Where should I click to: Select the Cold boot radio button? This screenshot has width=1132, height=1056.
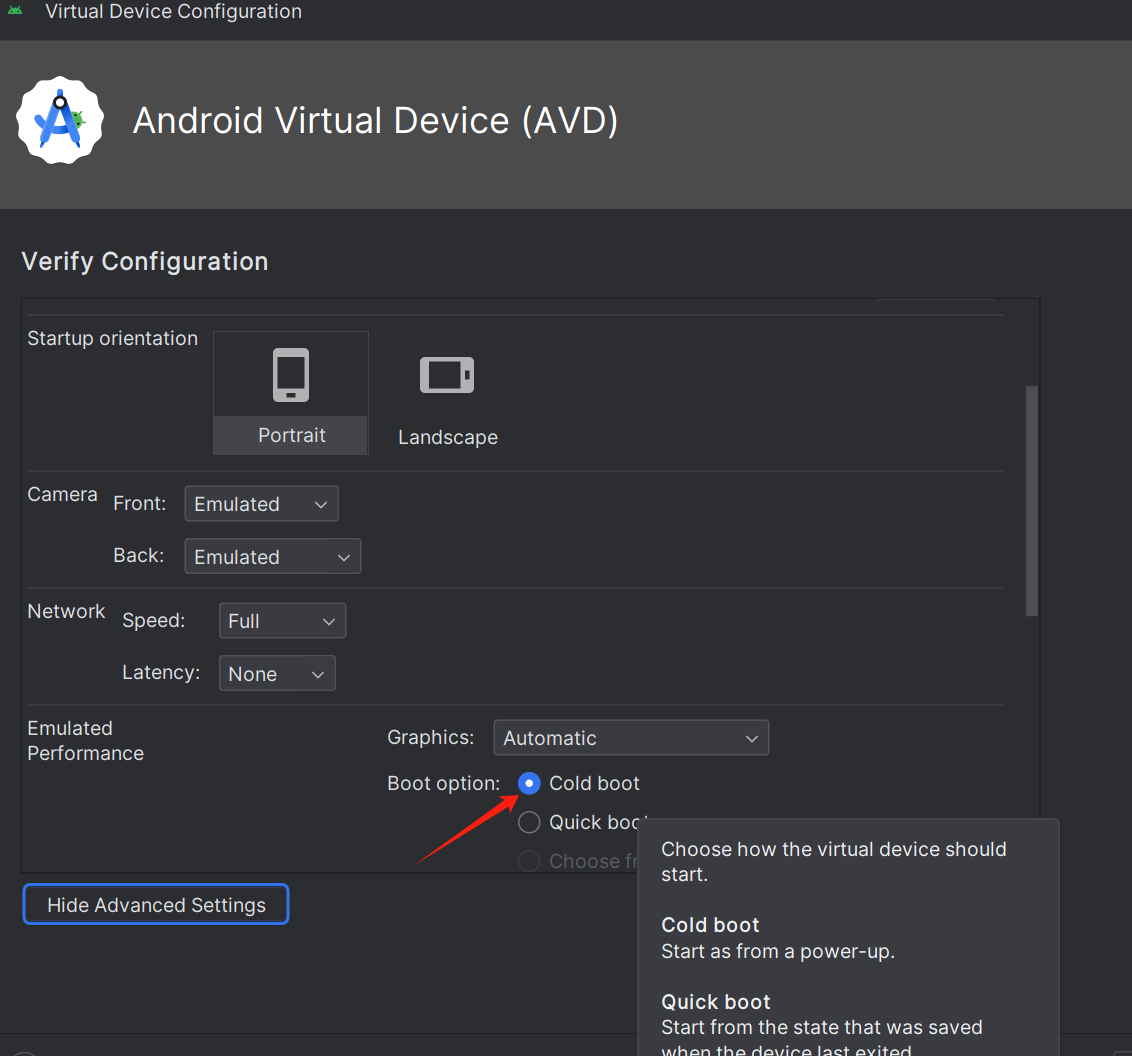[529, 783]
